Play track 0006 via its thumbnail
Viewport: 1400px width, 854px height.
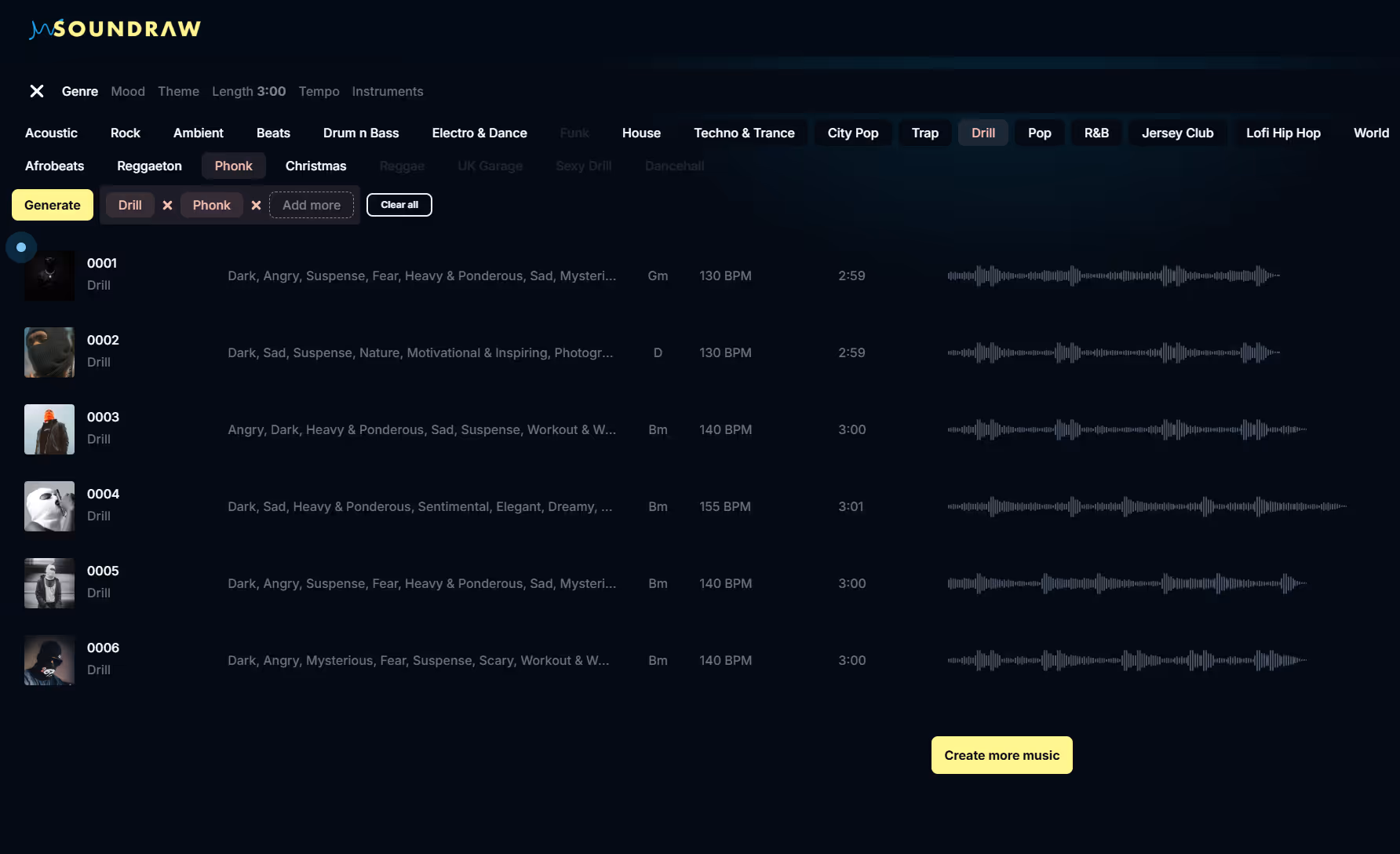tap(49, 660)
